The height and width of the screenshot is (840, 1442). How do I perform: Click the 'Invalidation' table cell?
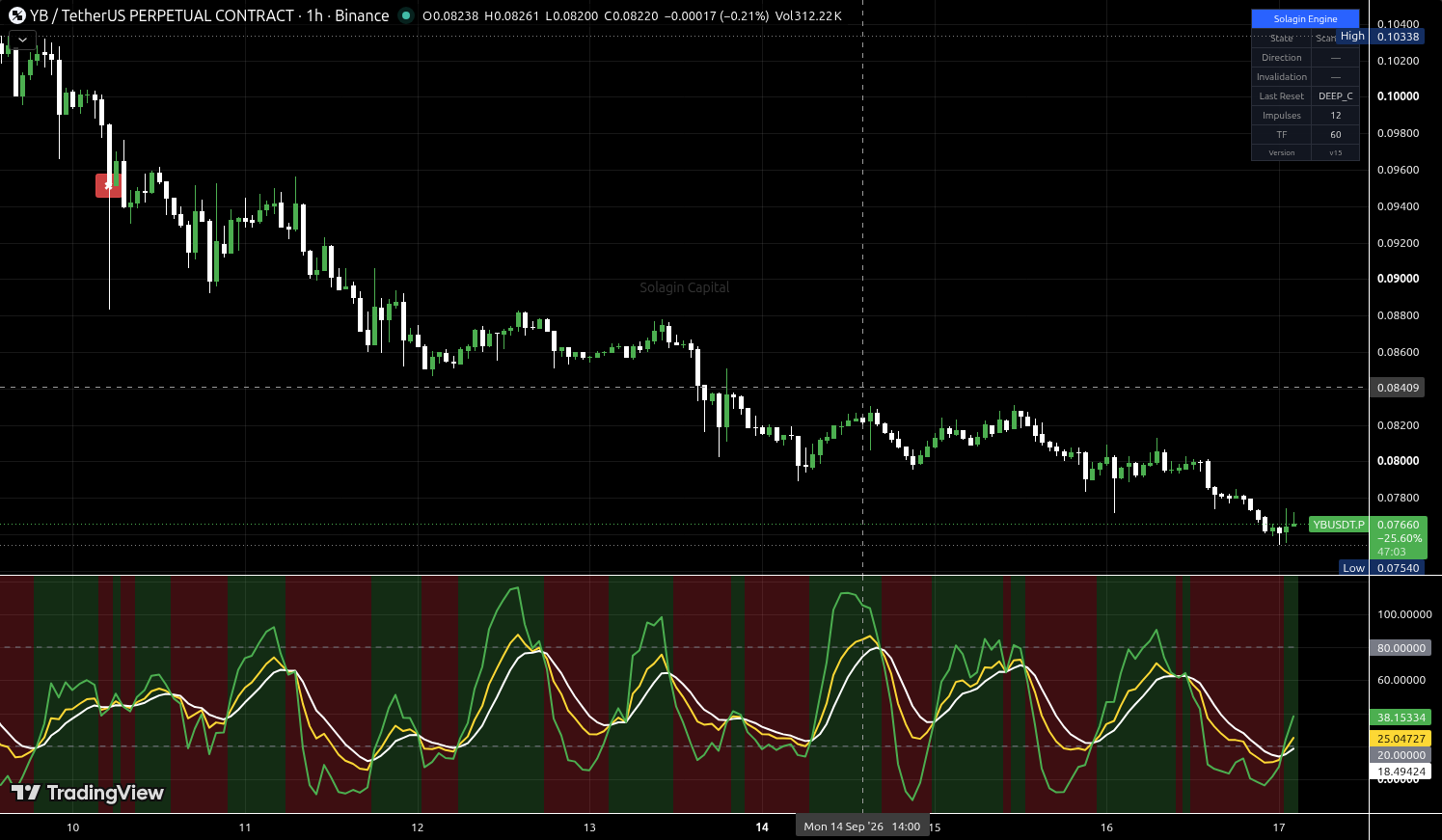coord(1282,77)
